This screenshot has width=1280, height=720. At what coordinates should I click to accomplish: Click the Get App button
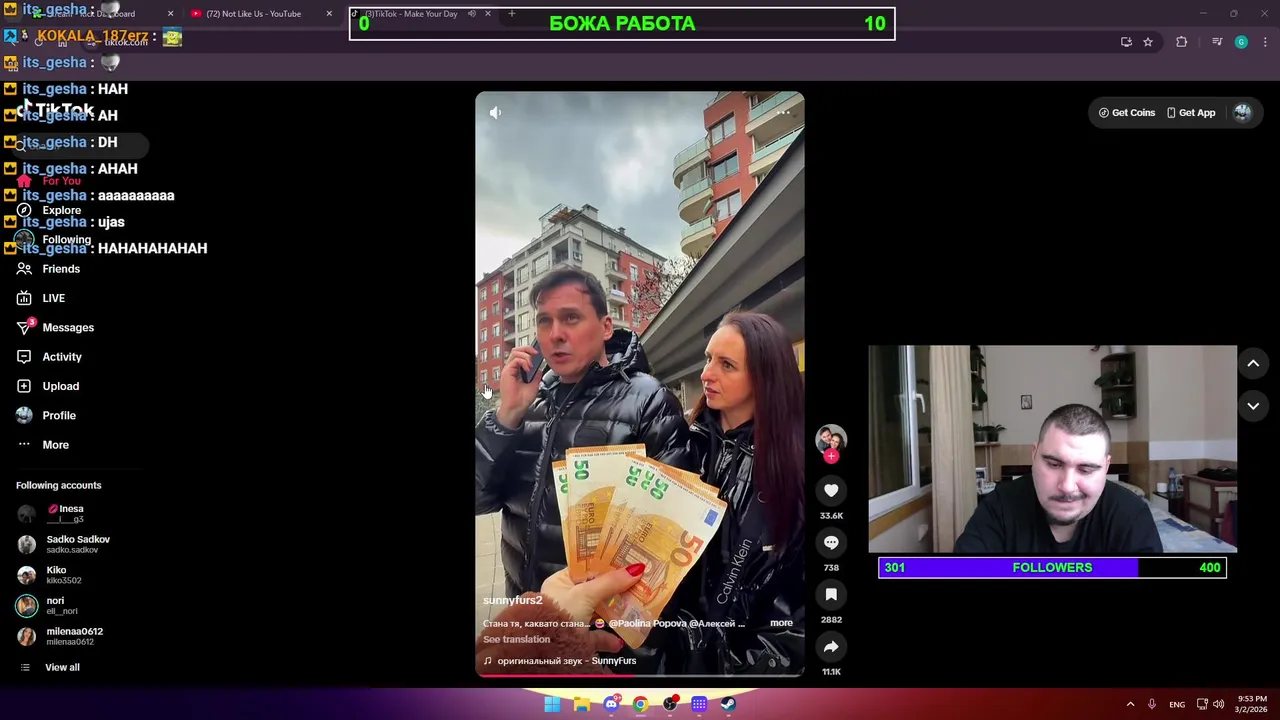(x=1190, y=113)
